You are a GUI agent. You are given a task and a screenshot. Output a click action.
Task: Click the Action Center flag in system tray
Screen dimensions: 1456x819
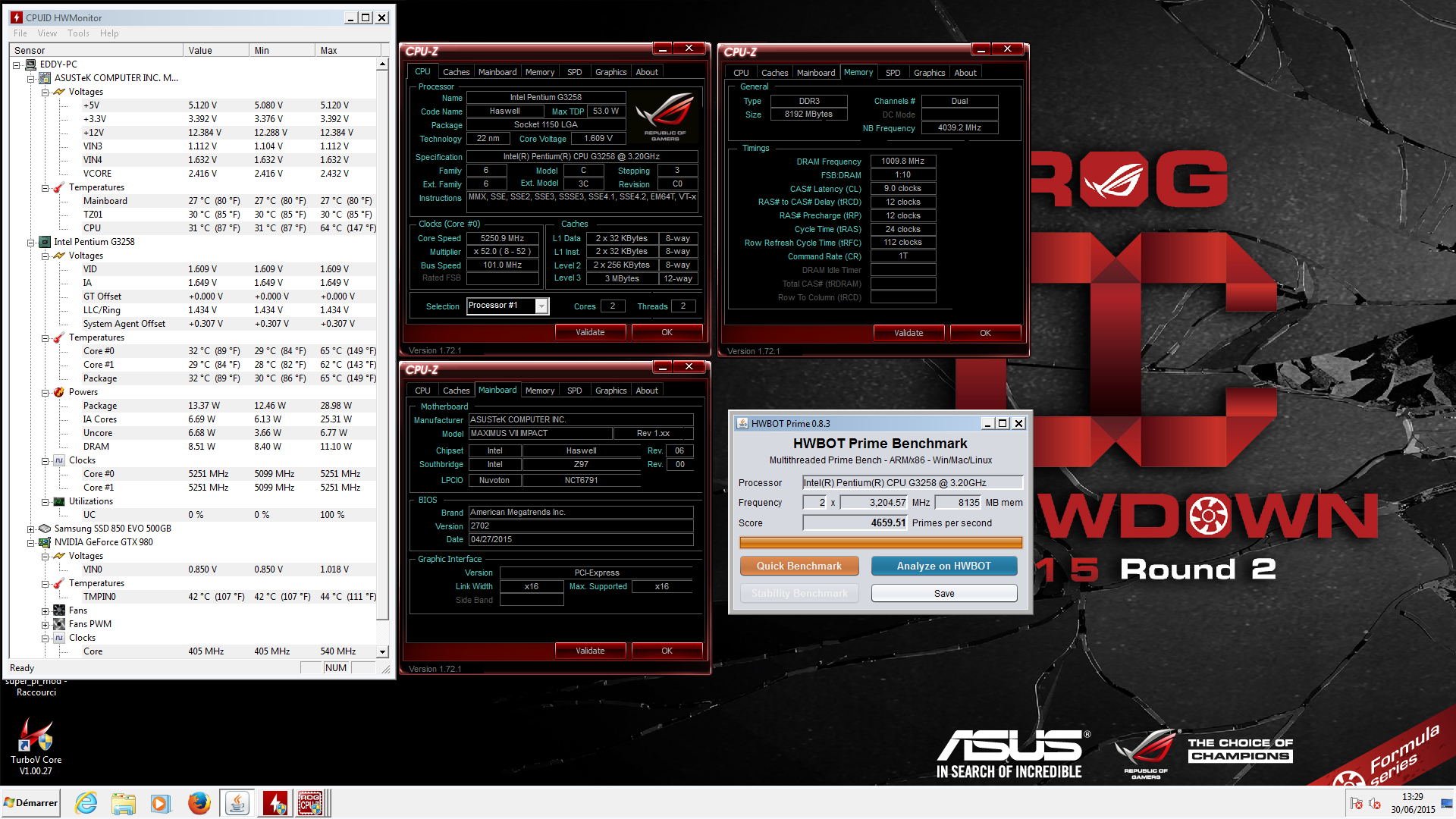pyautogui.click(x=1357, y=803)
